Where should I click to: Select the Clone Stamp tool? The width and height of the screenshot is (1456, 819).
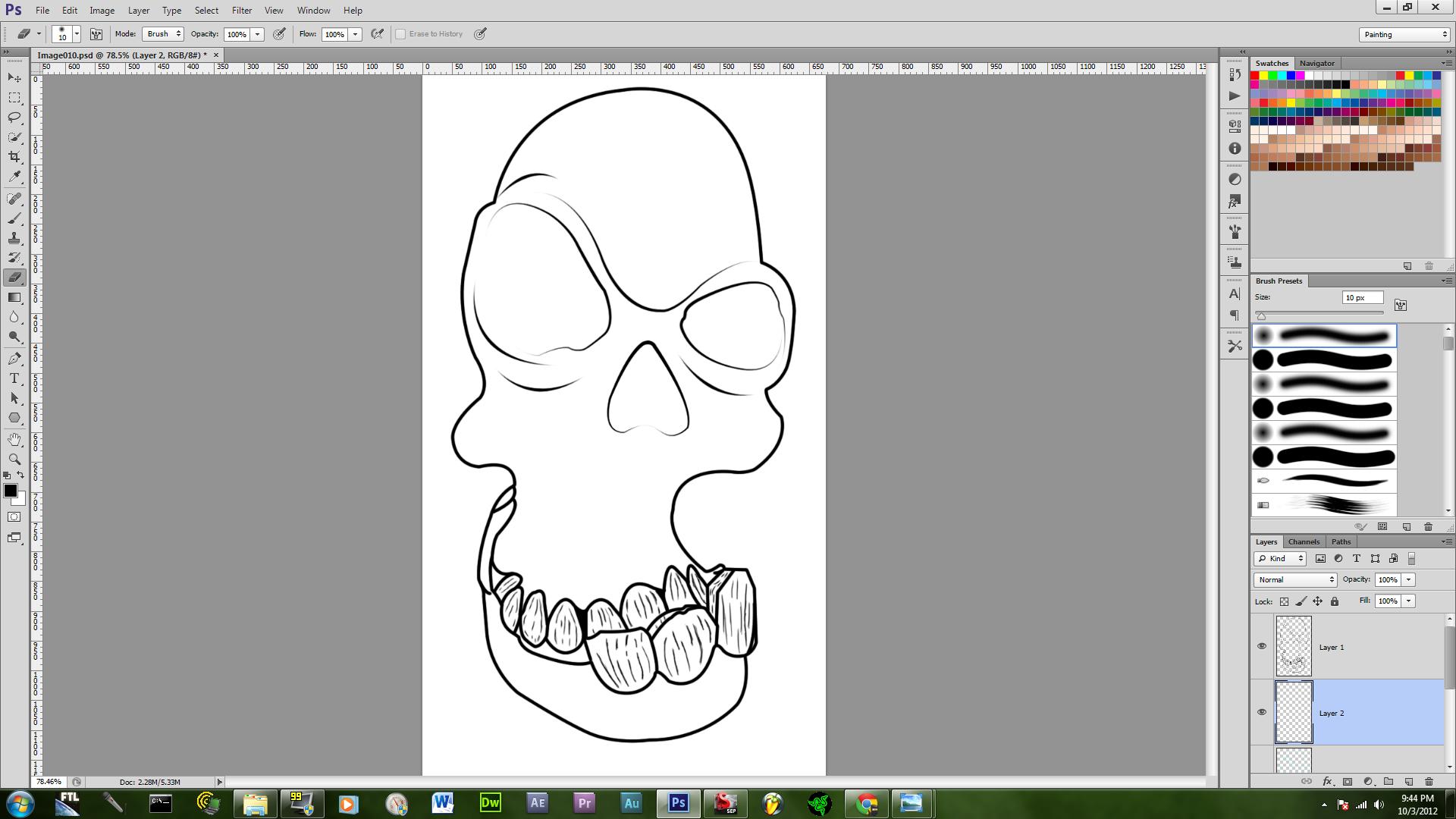coord(14,238)
